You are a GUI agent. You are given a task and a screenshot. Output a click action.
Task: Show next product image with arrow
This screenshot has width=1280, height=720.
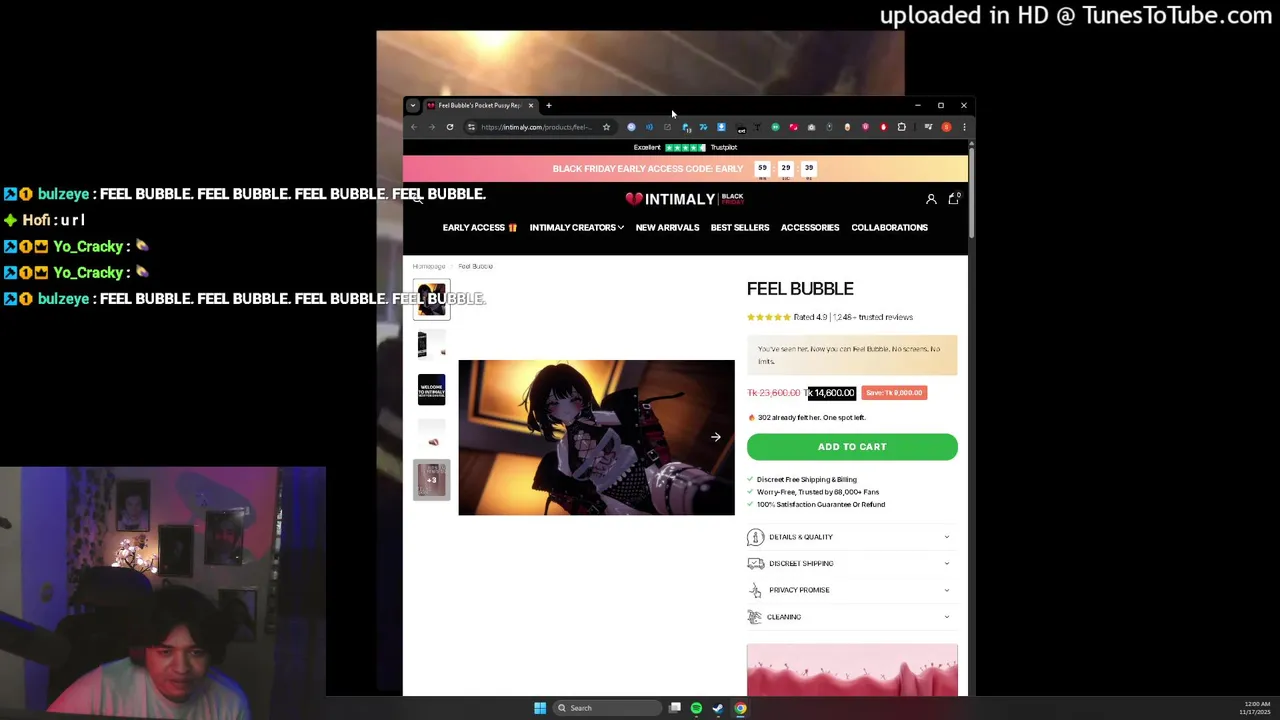(x=716, y=437)
